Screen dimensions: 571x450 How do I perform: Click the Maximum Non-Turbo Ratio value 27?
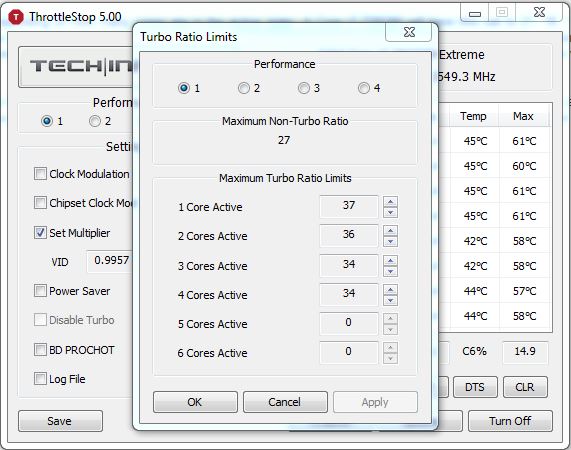point(284,140)
